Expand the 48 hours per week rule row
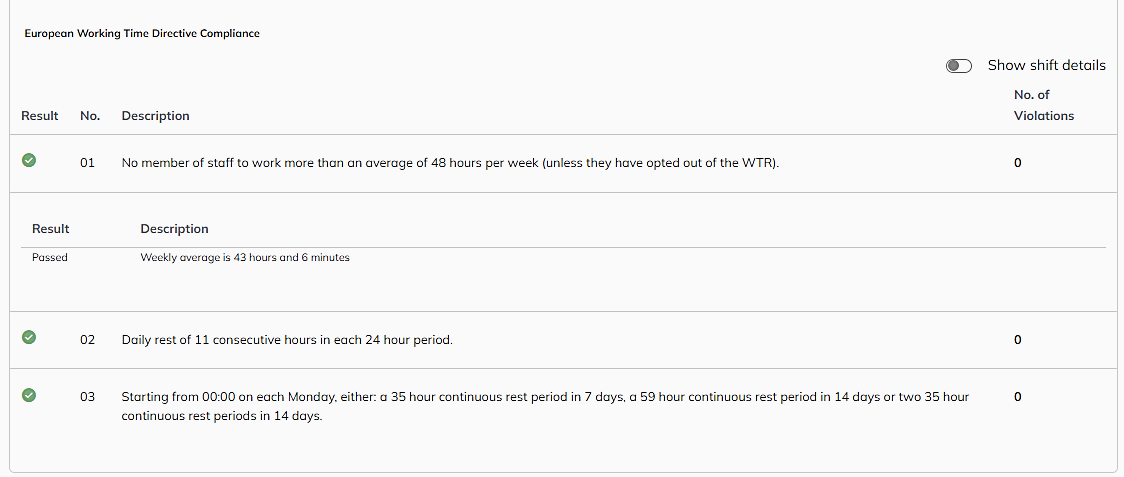Screen dimensions: 1124x477 pyautogui.click(x=562, y=163)
